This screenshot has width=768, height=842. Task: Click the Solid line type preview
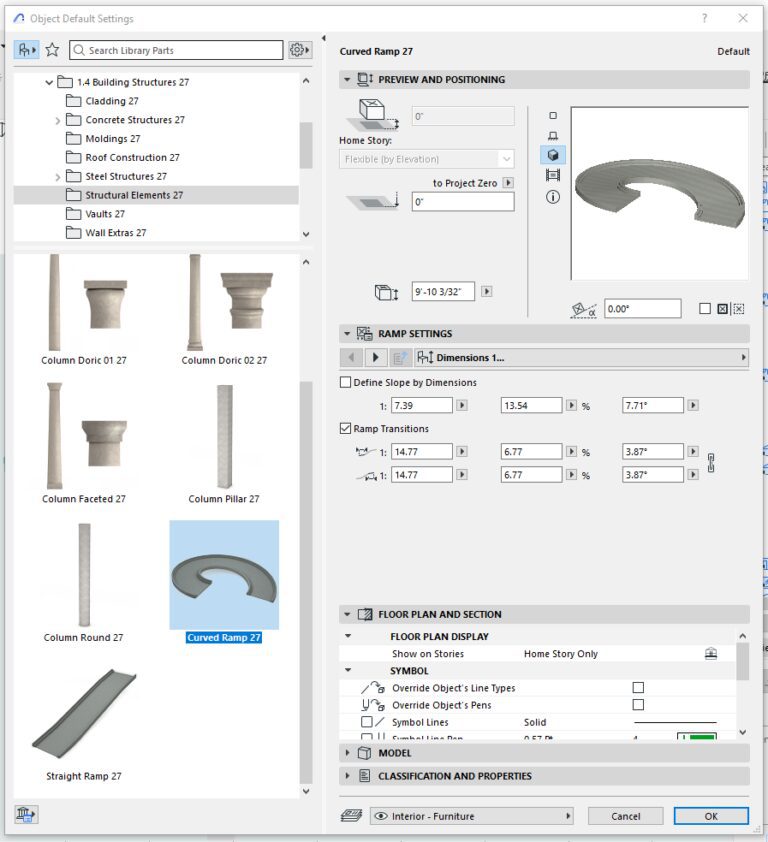(676, 722)
